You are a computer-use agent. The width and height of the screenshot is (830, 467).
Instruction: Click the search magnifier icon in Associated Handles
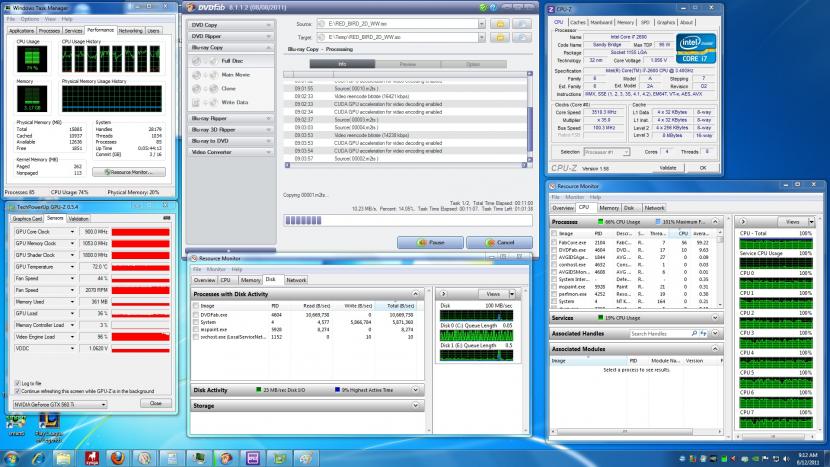point(694,334)
